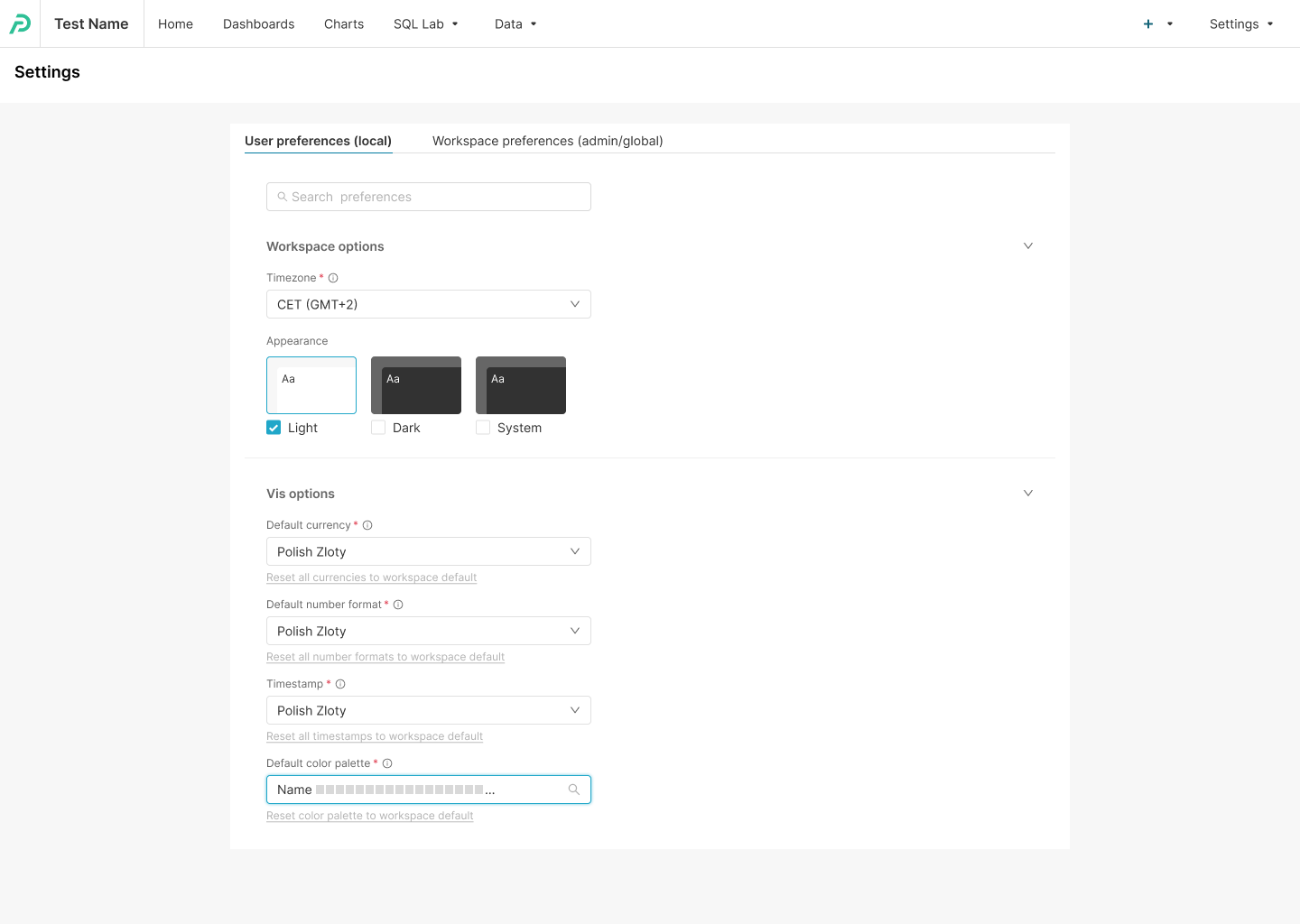Click Default color palette info icon
This screenshot has height=924, width=1300.
pos(387,763)
